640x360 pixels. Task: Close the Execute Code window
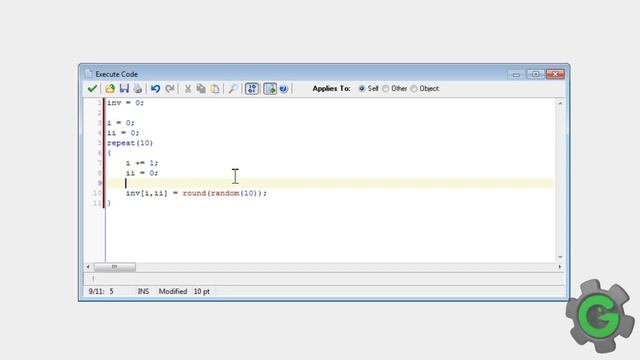[x=555, y=74]
